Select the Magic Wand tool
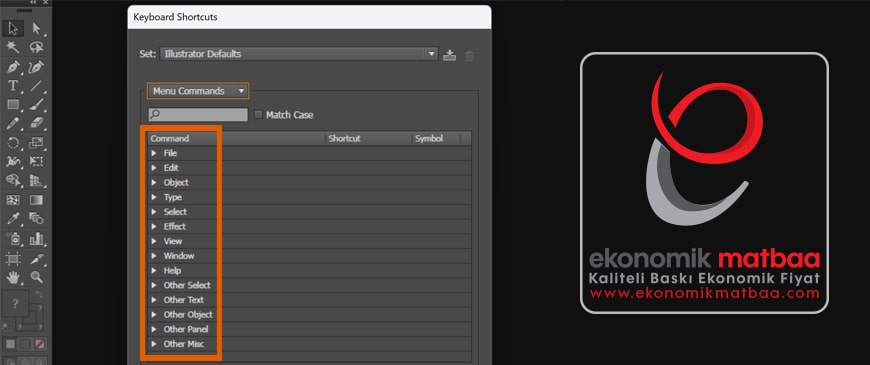The height and width of the screenshot is (365, 870). [x=13, y=47]
